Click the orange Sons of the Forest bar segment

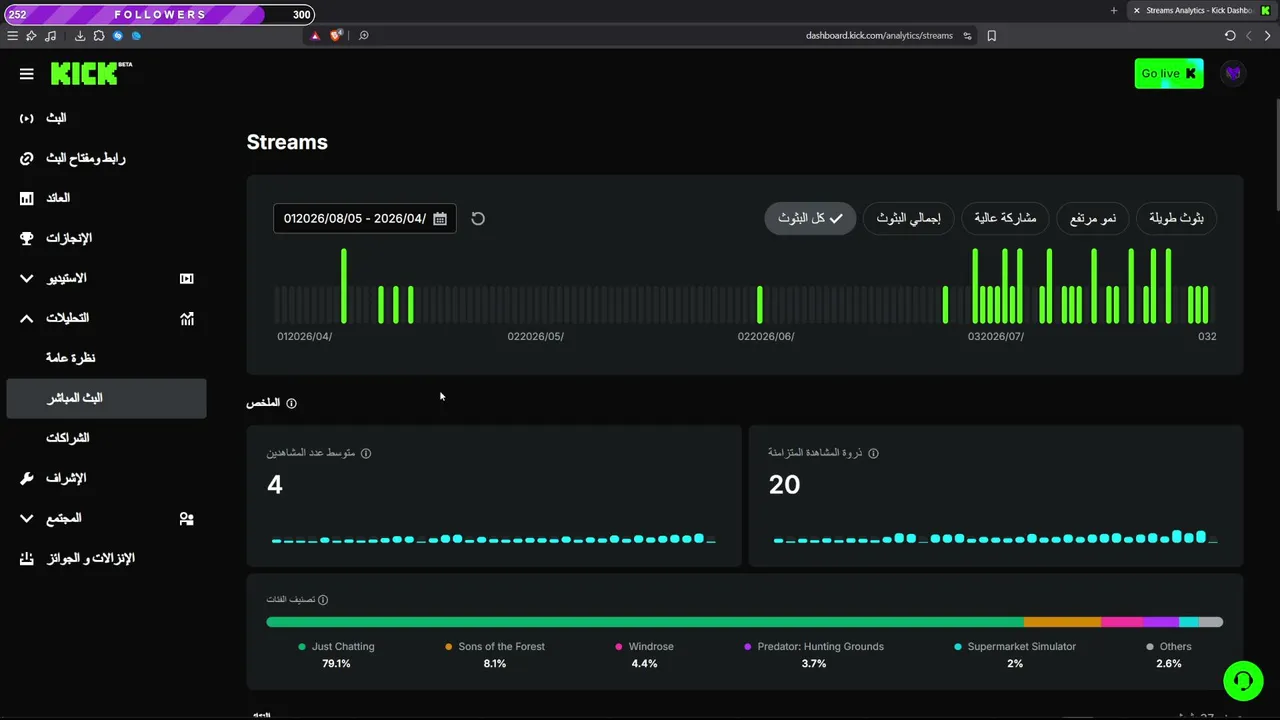tap(1062, 622)
